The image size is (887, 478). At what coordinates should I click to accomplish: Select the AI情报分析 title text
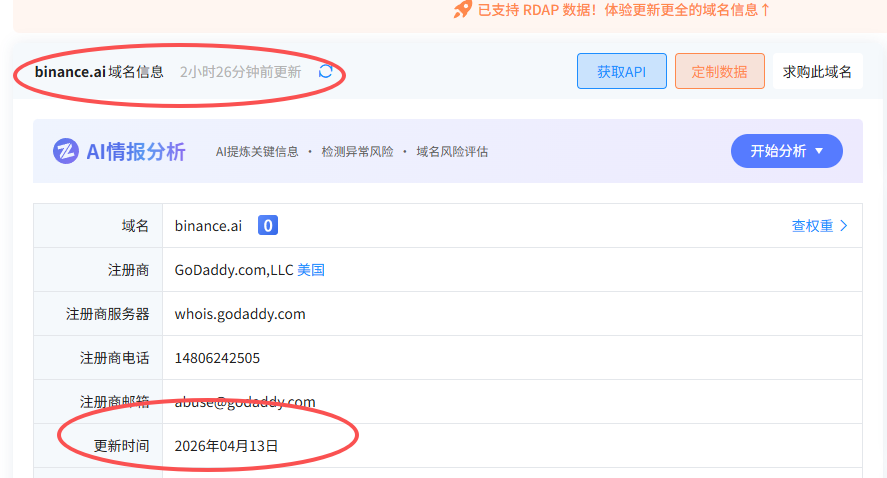tap(136, 152)
